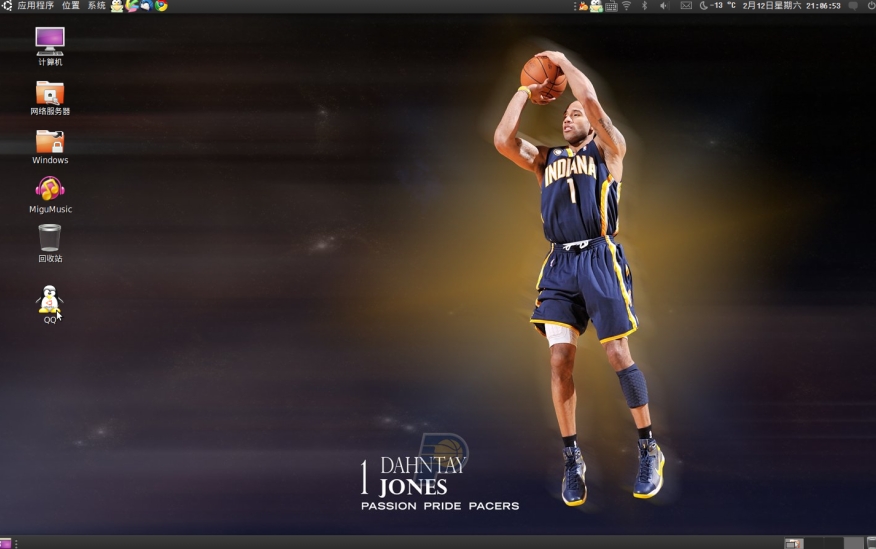Launch the QQ penguin desktop icon
Image resolution: width=876 pixels, height=549 pixels.
click(50, 304)
